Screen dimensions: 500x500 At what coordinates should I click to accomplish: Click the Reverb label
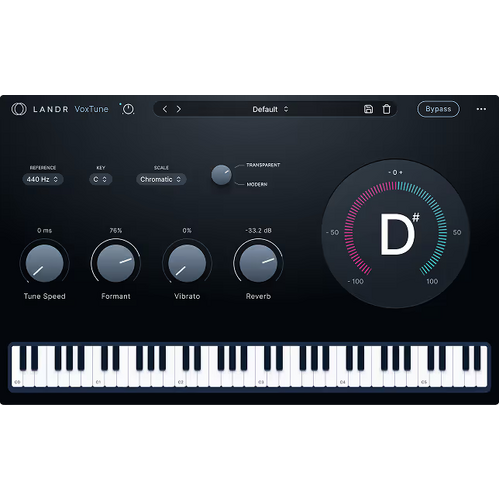pyautogui.click(x=258, y=296)
